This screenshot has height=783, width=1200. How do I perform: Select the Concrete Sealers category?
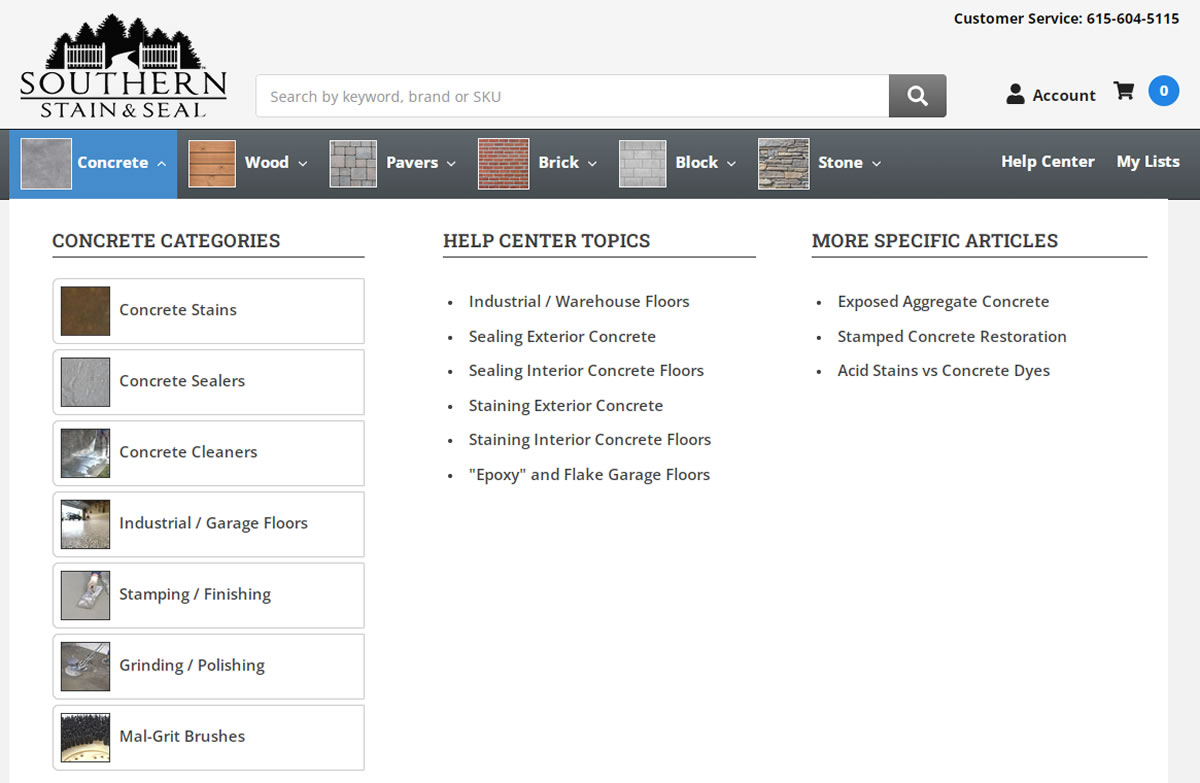pyautogui.click(x=182, y=381)
